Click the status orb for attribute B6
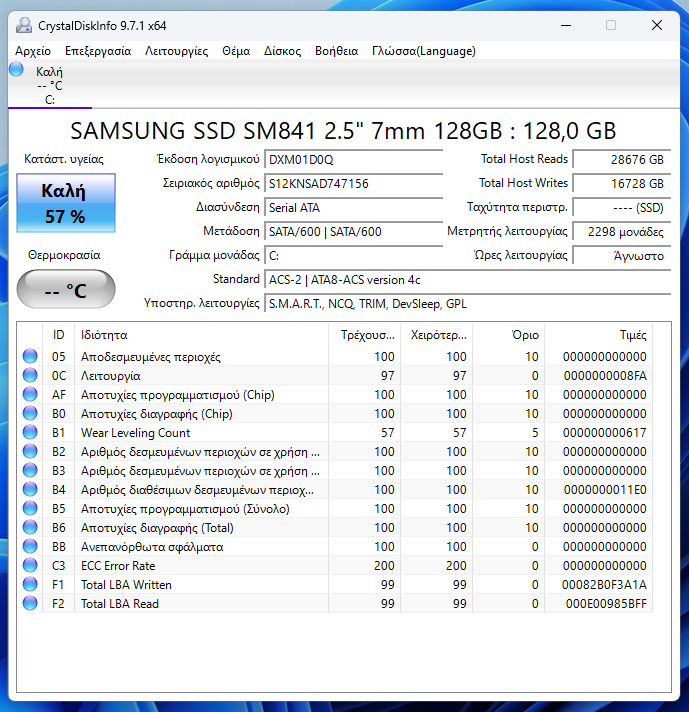 (30, 527)
